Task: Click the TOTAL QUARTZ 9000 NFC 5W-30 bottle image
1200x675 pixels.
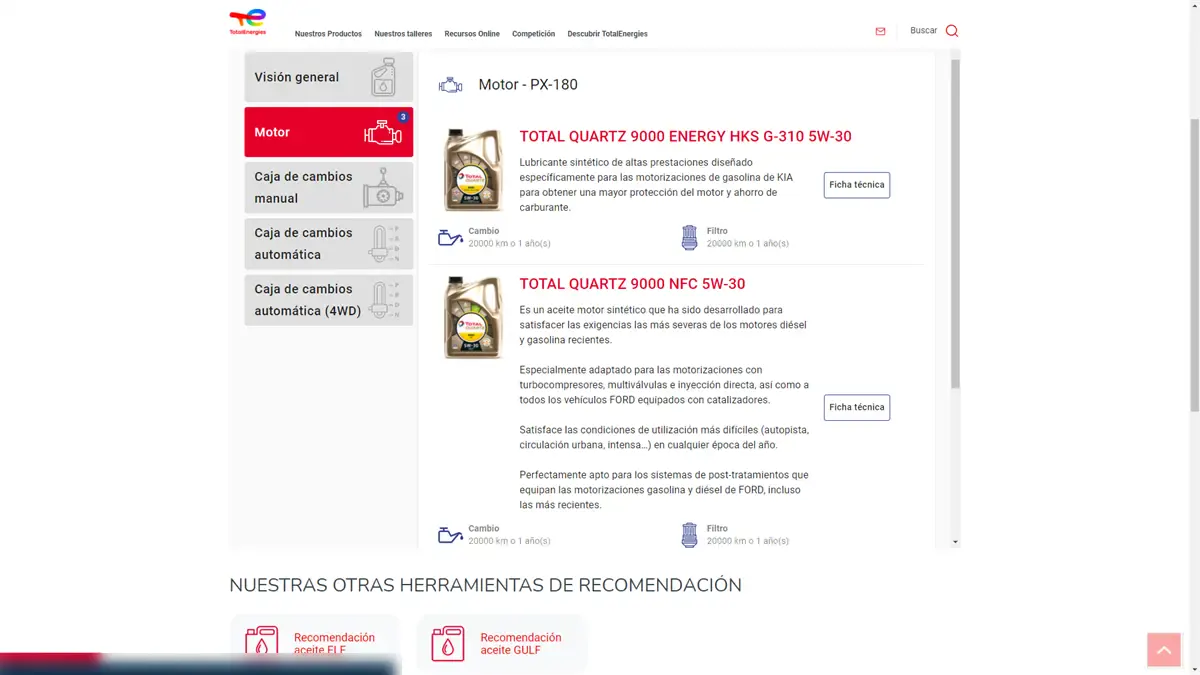Action: coord(473,317)
